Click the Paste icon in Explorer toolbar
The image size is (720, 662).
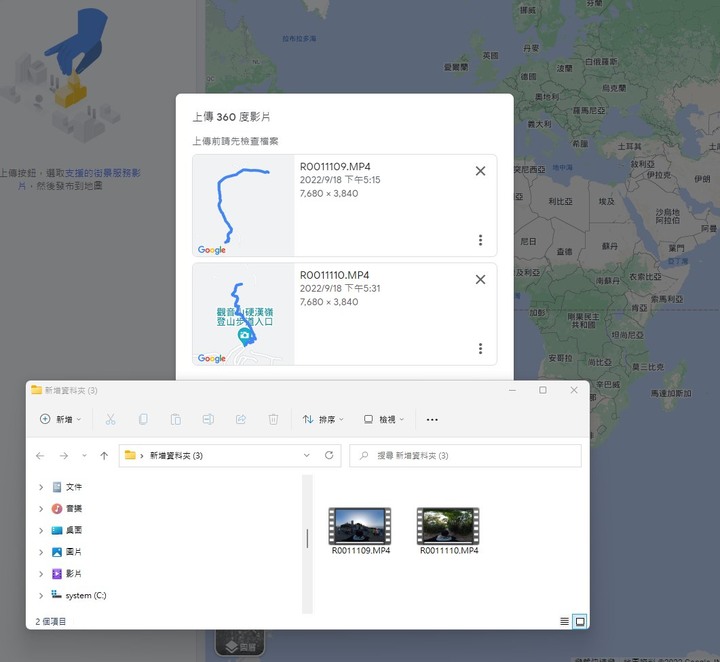[175, 419]
